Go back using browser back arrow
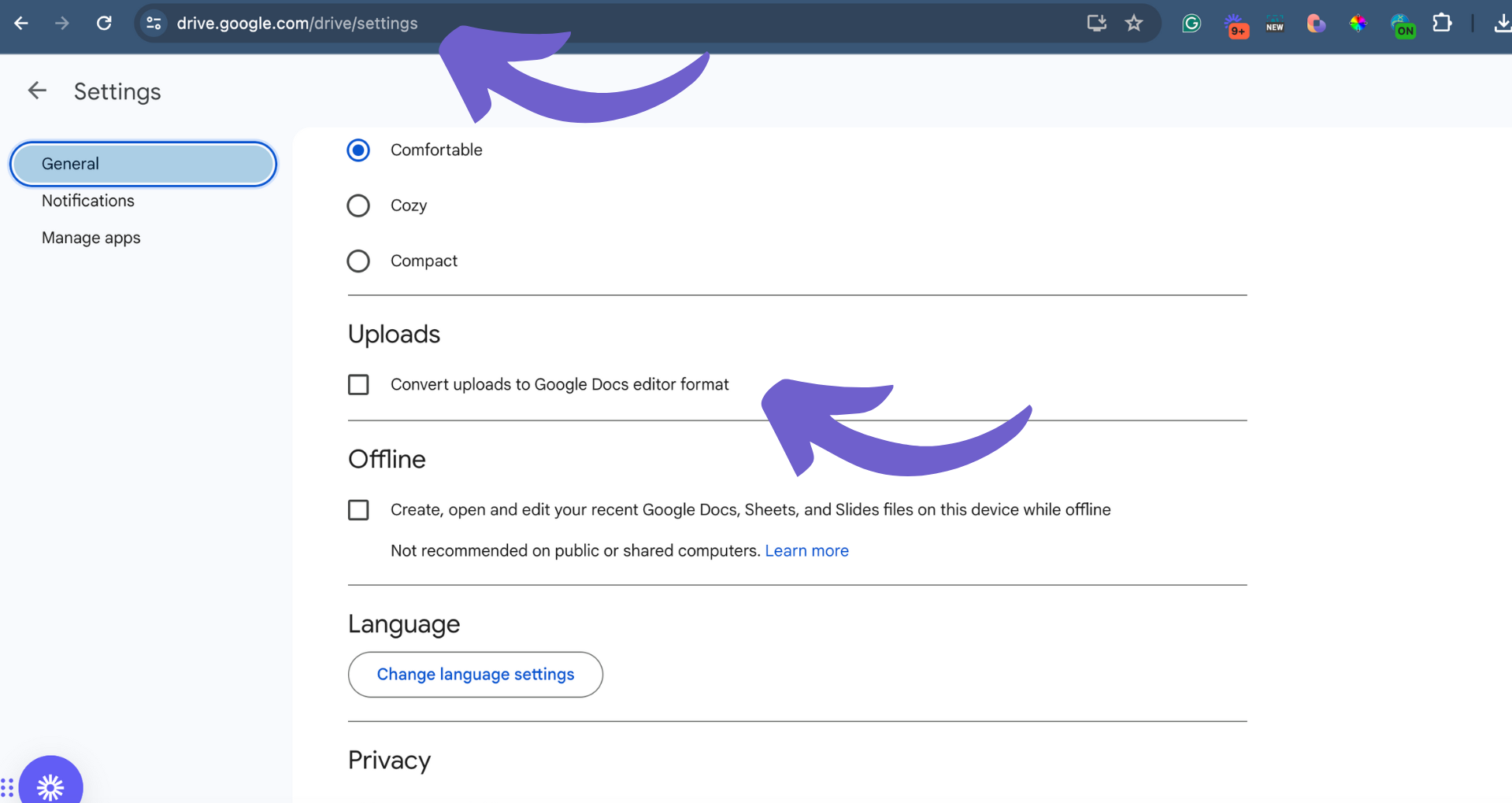This screenshot has height=803, width=1512. tap(21, 24)
